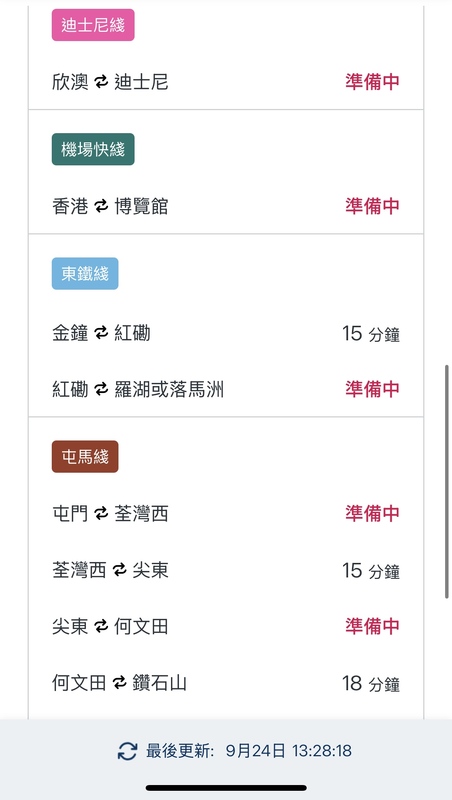
Task: Tap the 最後更新 9月24日 13:28:18 timestamp
Action: 249,751
